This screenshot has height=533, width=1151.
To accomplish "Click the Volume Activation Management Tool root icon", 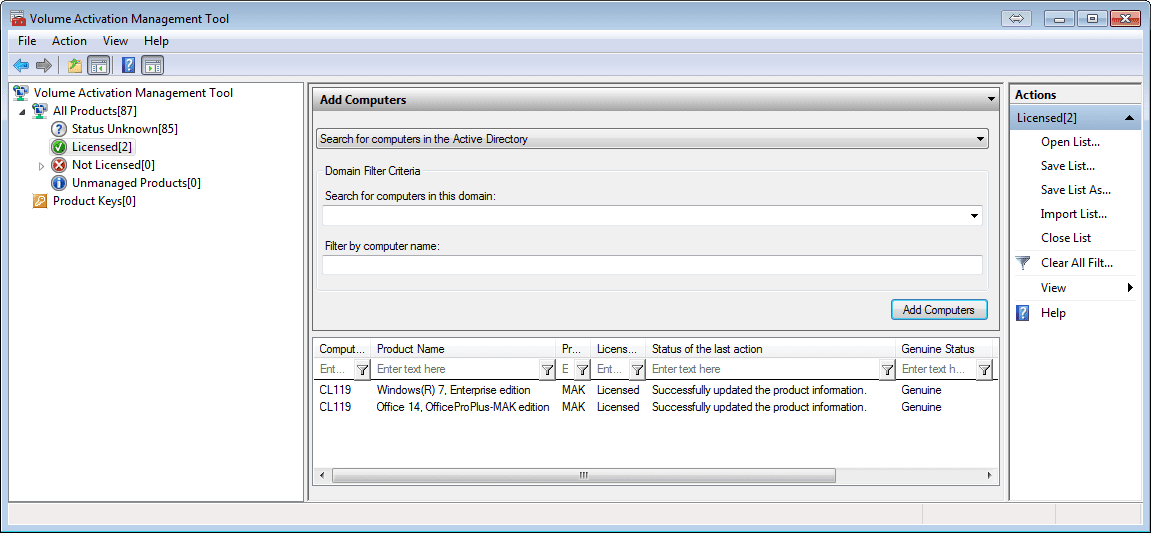I will coord(22,93).
